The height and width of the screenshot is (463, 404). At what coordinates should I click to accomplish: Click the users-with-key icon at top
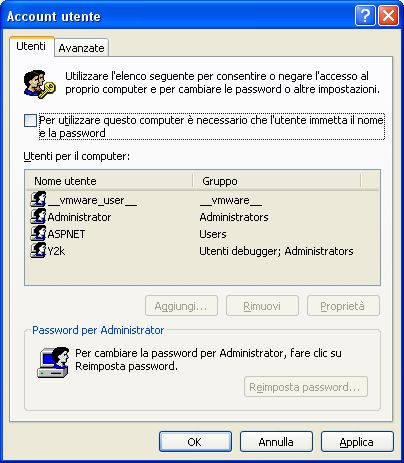point(39,84)
